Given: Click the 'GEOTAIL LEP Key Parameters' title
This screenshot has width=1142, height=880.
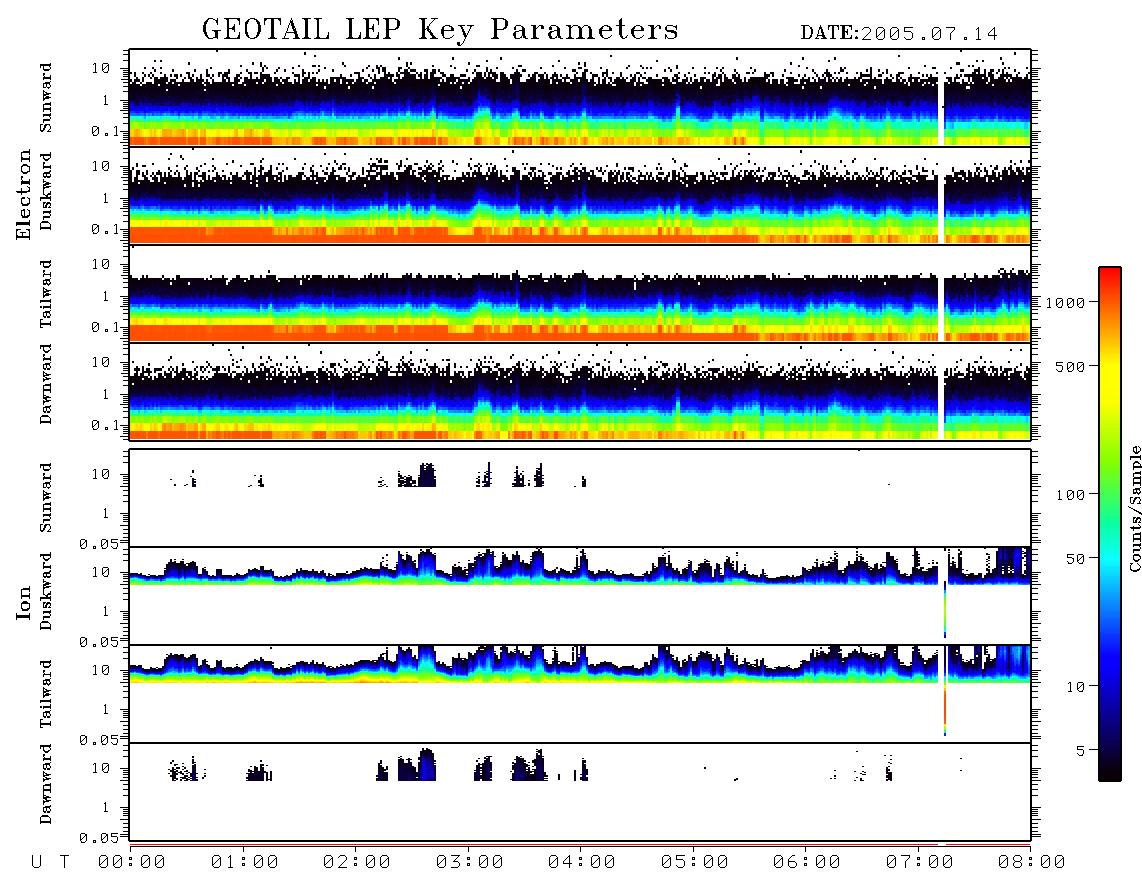Looking at the screenshot, I should [440, 30].
